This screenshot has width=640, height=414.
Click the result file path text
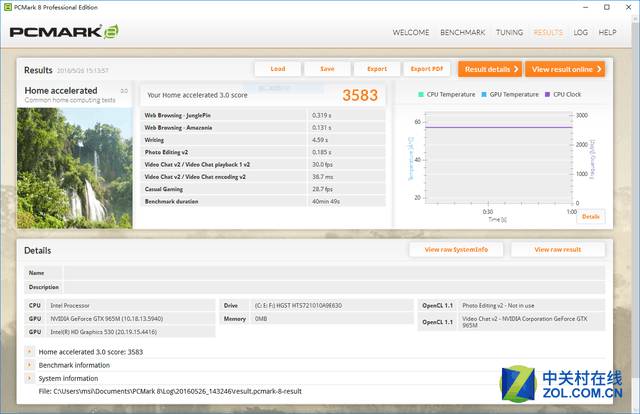170,391
